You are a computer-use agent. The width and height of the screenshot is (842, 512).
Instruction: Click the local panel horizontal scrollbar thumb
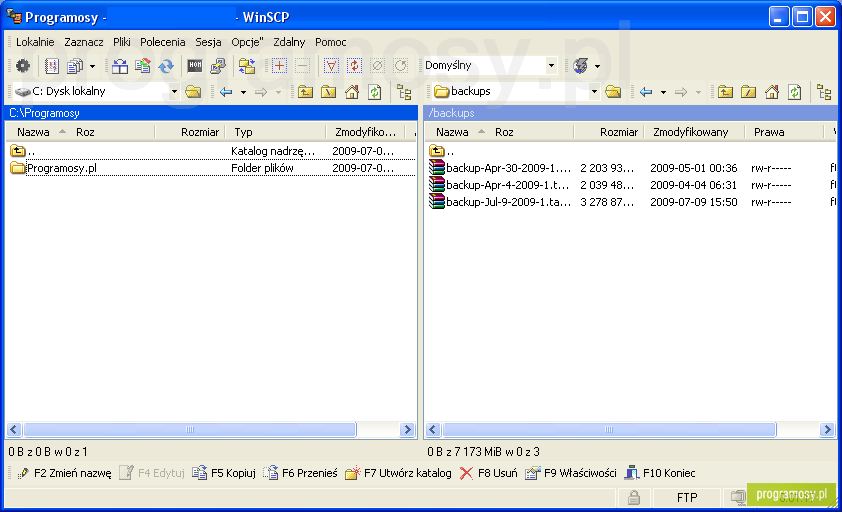pyautogui.click(x=190, y=429)
